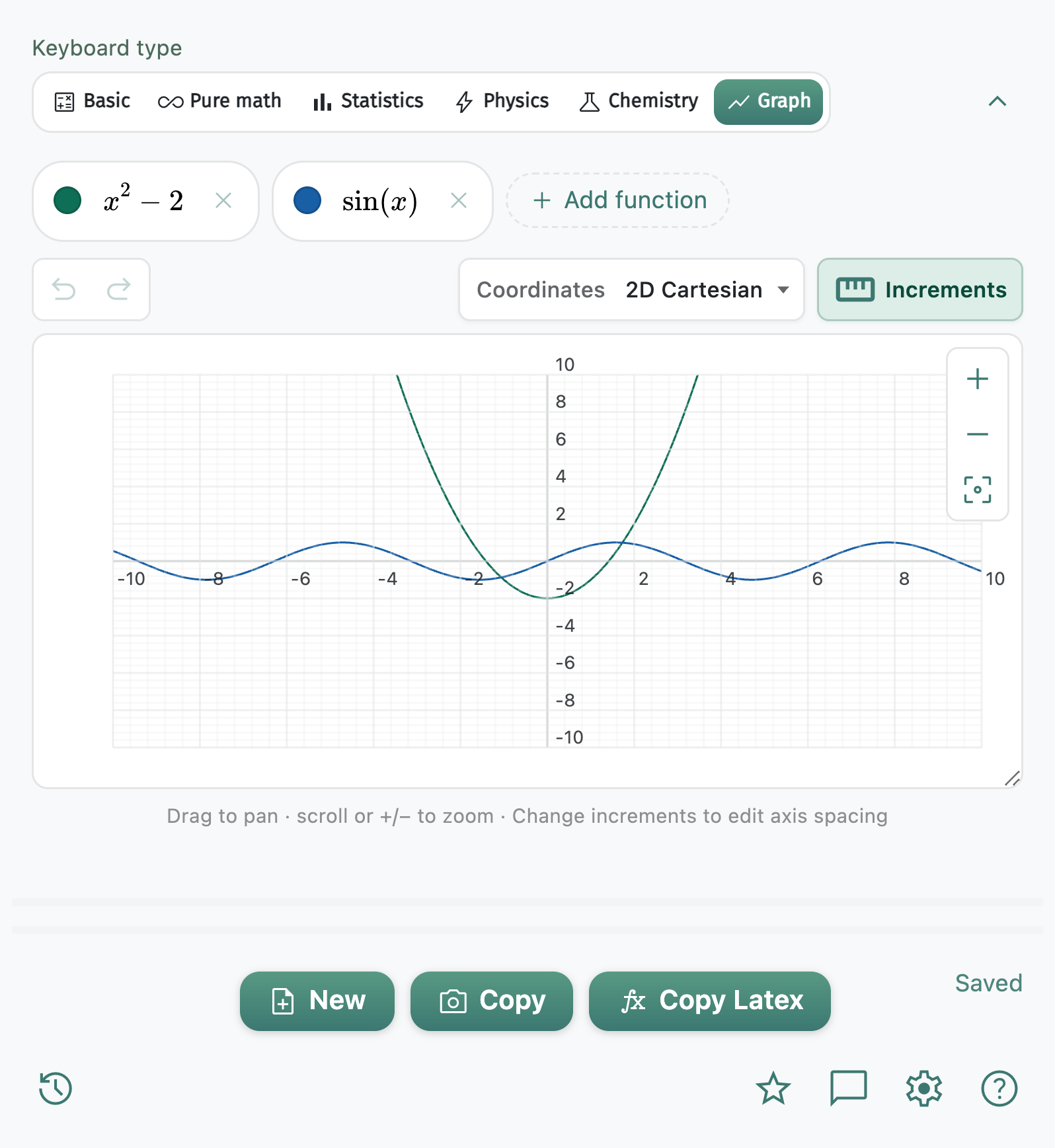Screen dimensions: 1055x1148
Task: Switch to the Basic keyboard tab
Action: [x=92, y=101]
